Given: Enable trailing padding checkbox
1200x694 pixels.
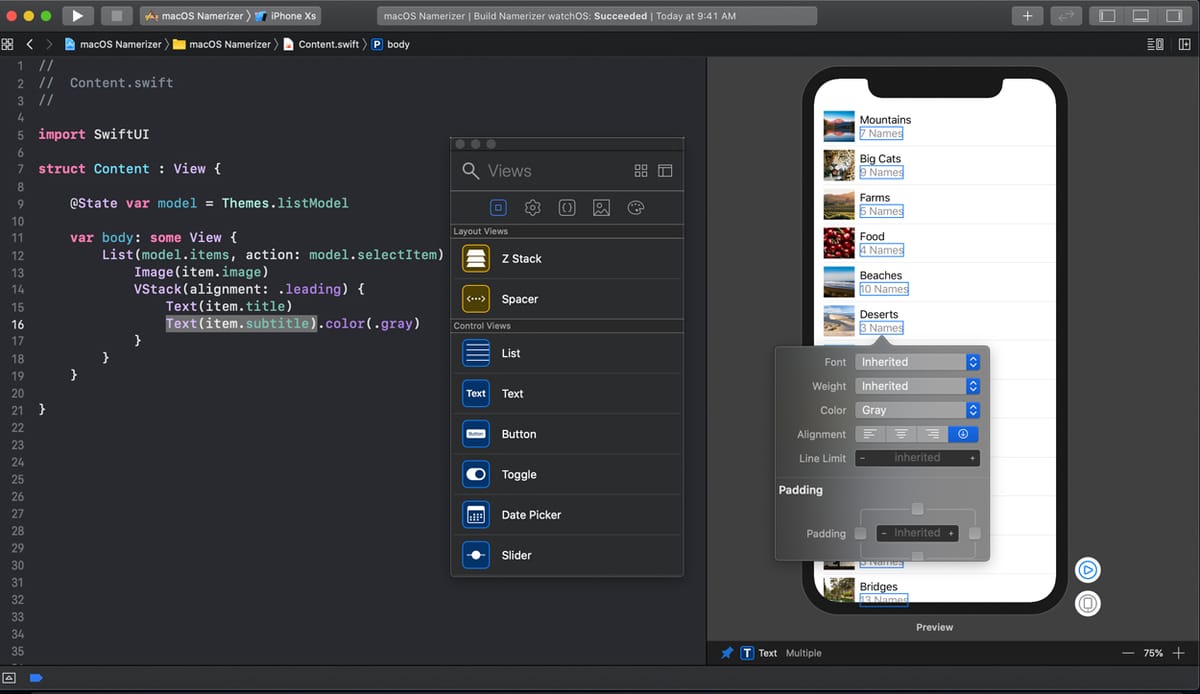Looking at the screenshot, I should 975,533.
